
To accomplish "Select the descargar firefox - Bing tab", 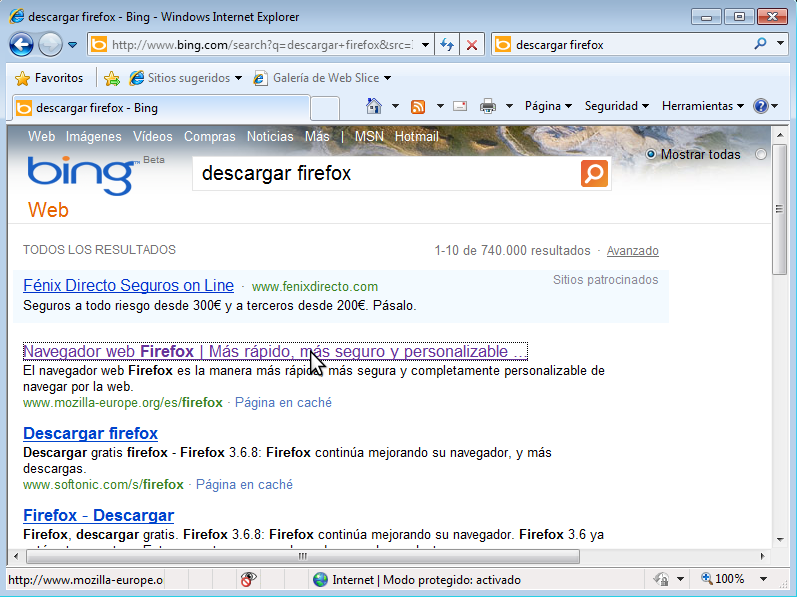I will click(x=162, y=108).
